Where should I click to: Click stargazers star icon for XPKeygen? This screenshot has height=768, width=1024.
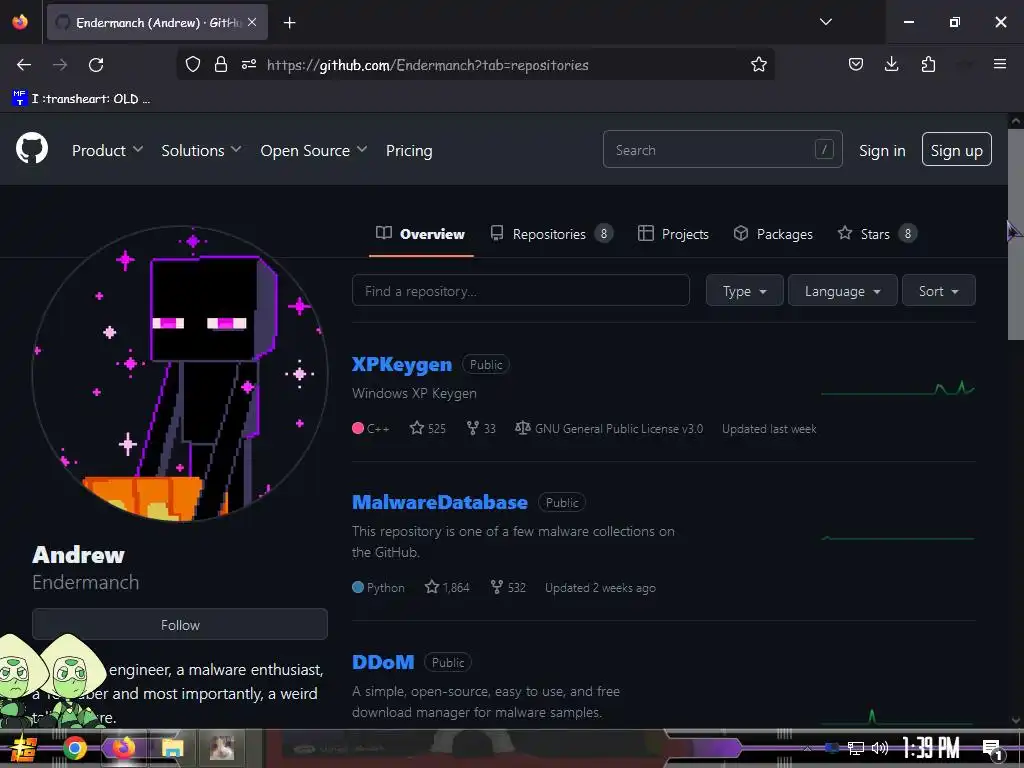417,428
